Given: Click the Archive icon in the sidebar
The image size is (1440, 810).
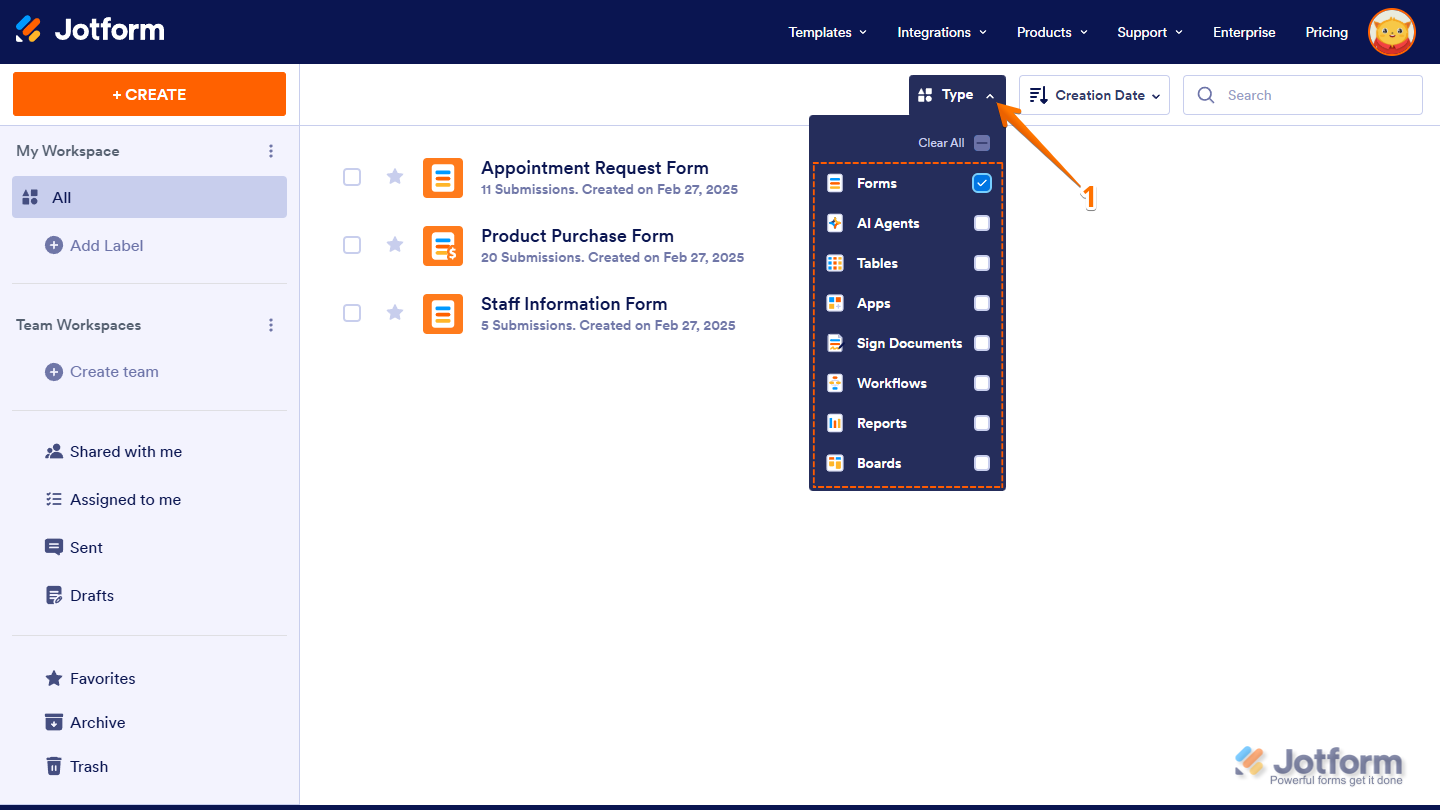Looking at the screenshot, I should (x=52, y=722).
